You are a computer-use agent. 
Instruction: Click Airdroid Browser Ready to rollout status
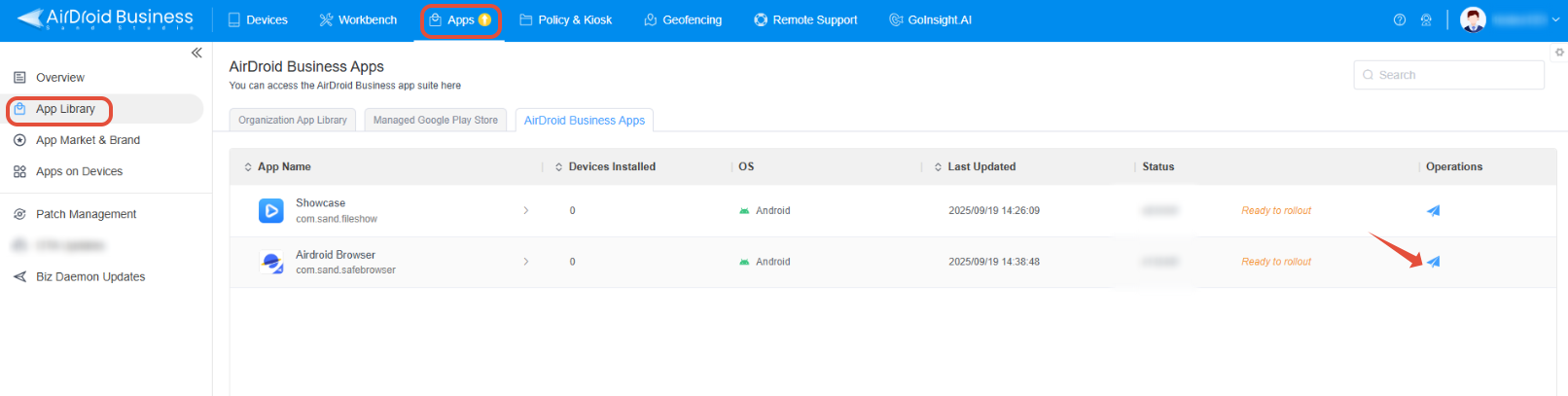pyautogui.click(x=1276, y=262)
